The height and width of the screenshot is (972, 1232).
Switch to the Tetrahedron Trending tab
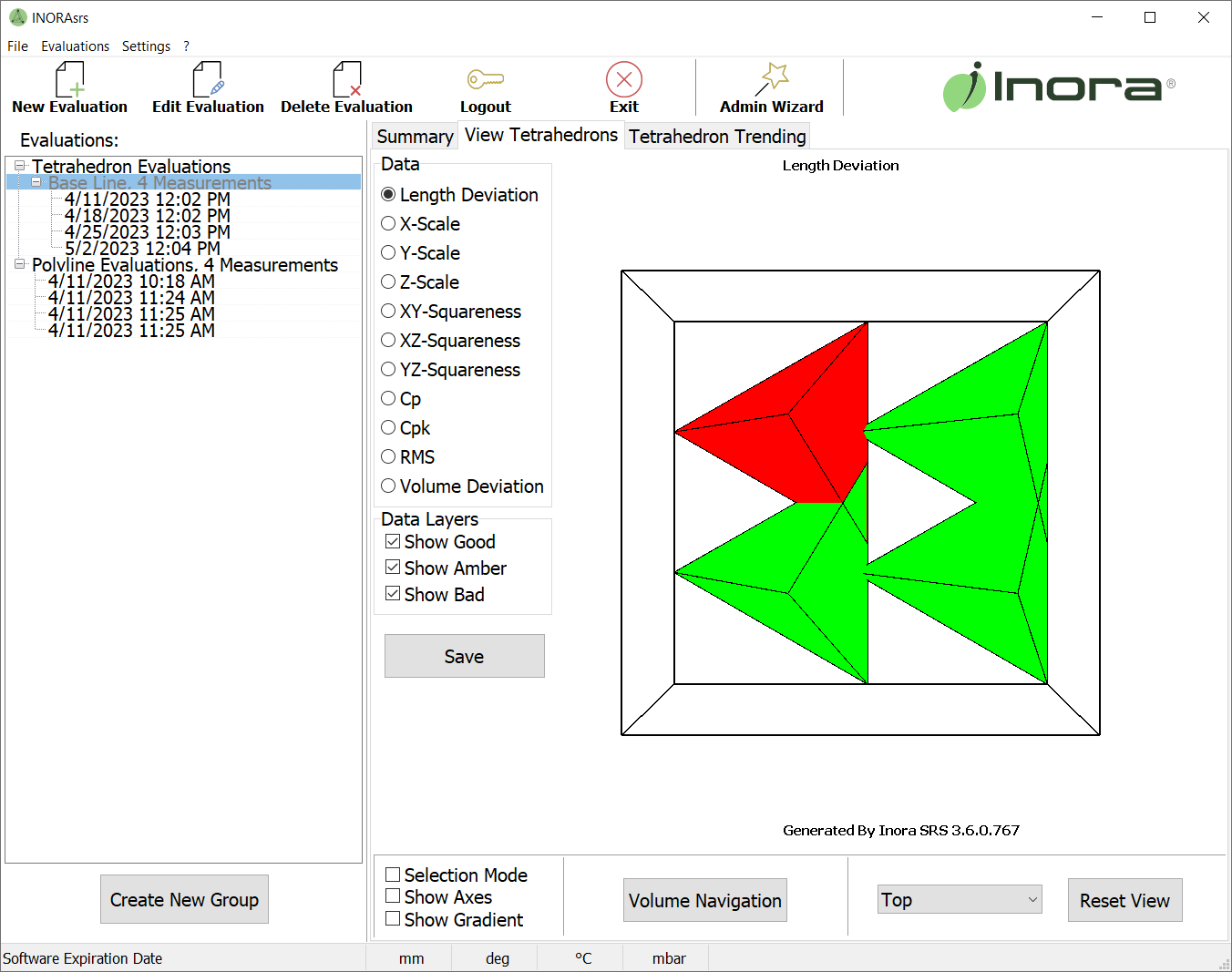(717, 137)
